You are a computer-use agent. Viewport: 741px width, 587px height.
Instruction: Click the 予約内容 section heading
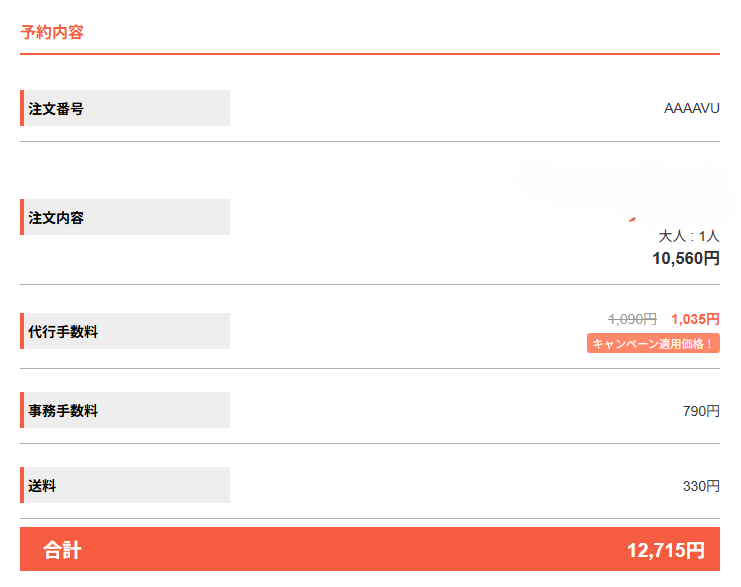click(x=52, y=32)
